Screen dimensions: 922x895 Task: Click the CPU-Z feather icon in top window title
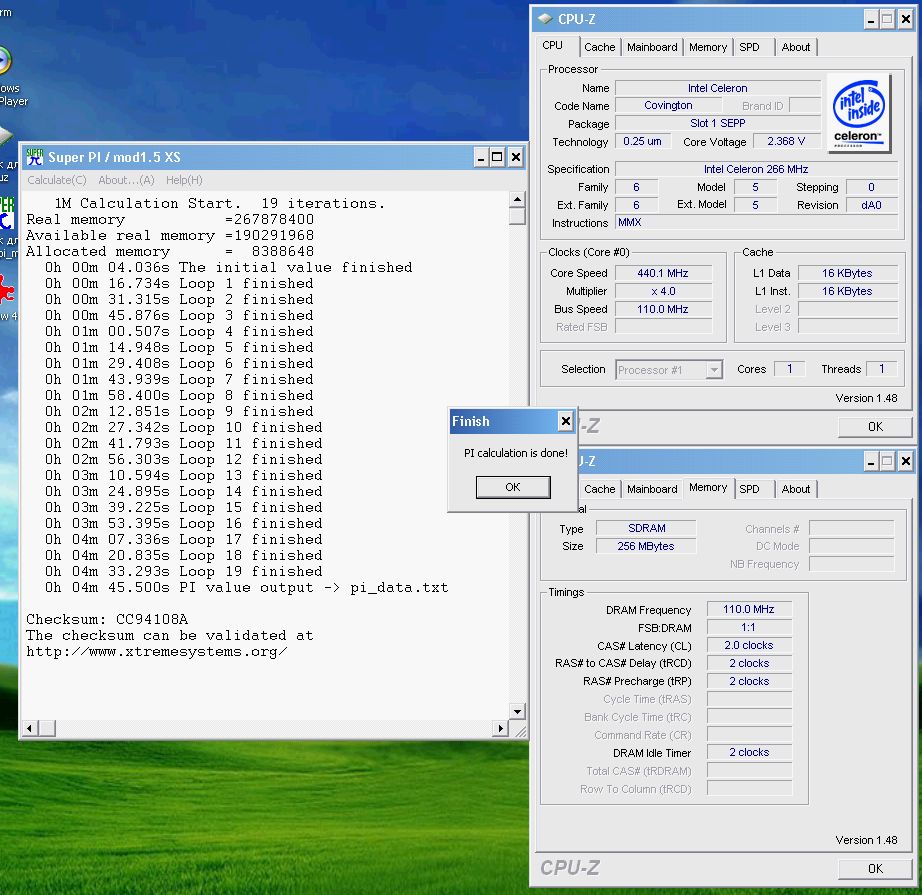[x=545, y=19]
